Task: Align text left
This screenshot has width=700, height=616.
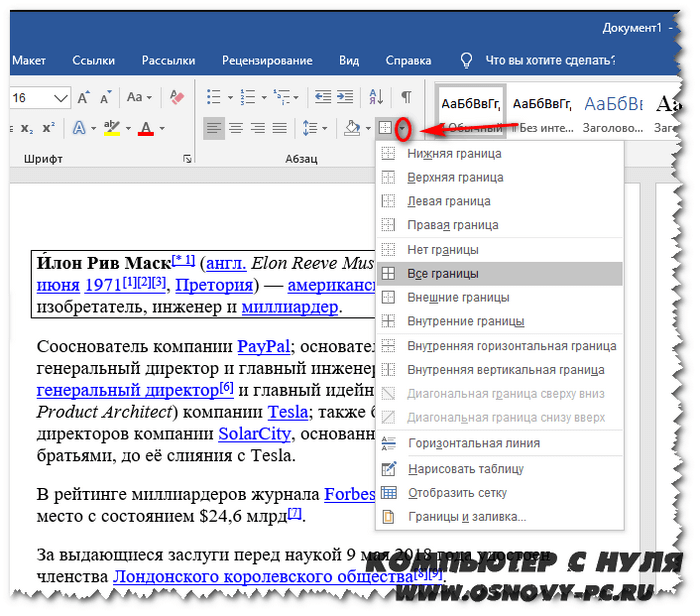Action: point(214,129)
